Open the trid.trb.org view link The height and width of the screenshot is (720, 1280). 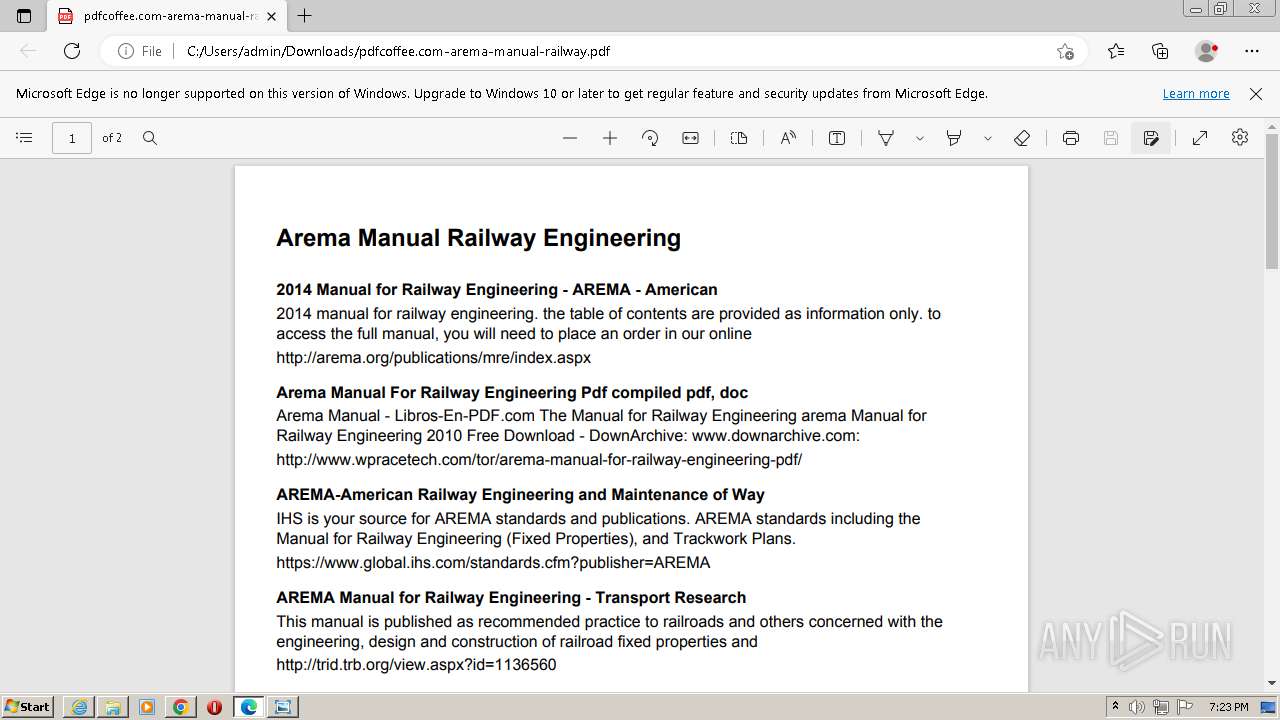tap(416, 664)
